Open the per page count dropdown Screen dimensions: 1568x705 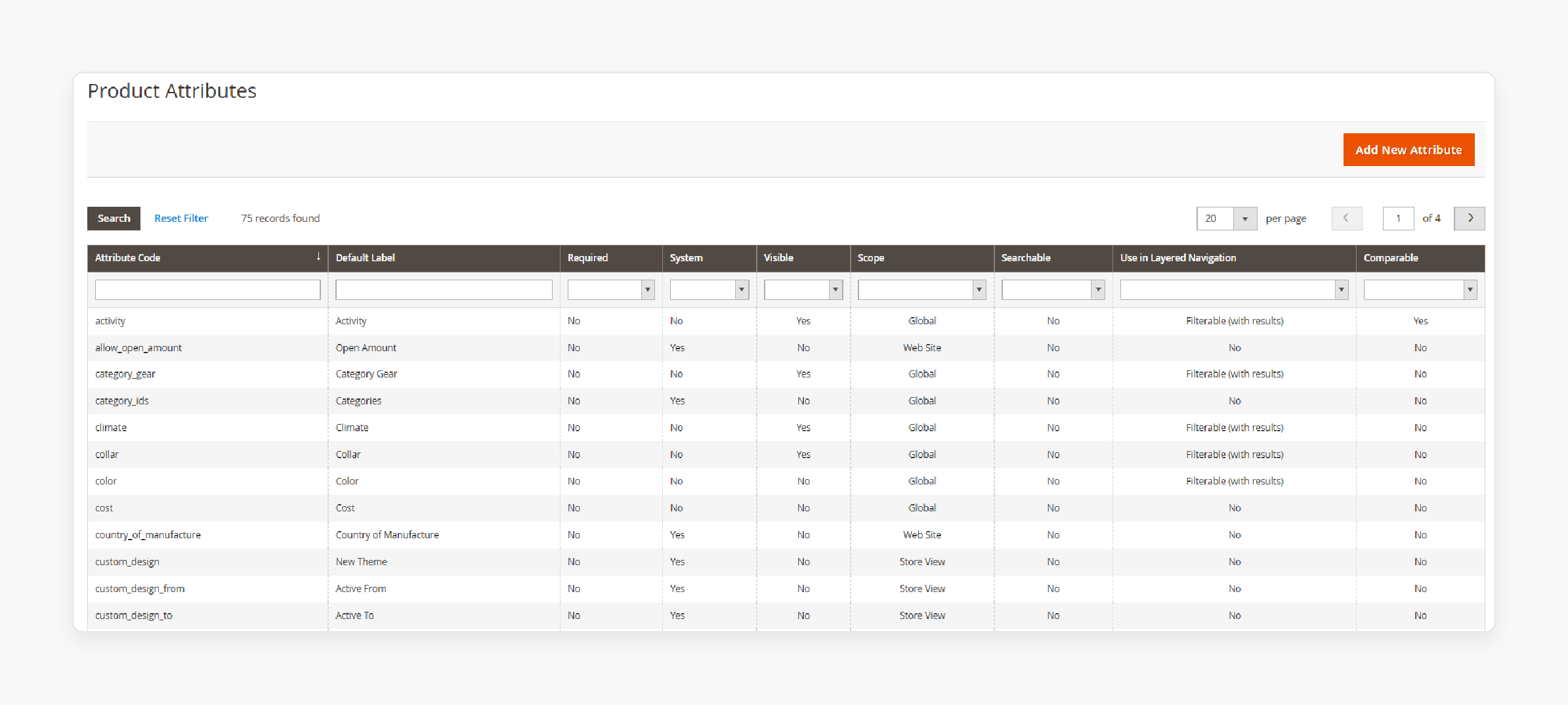point(1227,218)
